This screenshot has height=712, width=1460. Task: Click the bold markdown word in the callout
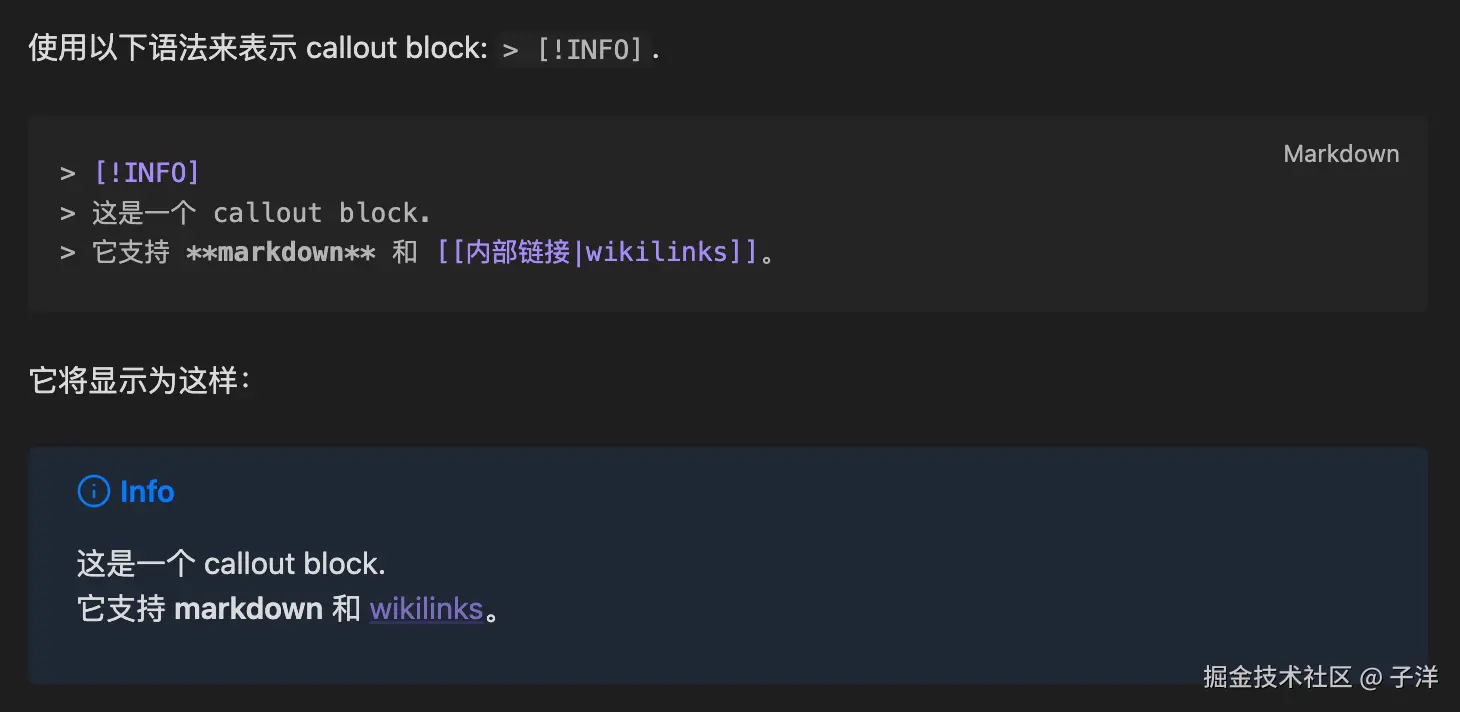pos(248,608)
